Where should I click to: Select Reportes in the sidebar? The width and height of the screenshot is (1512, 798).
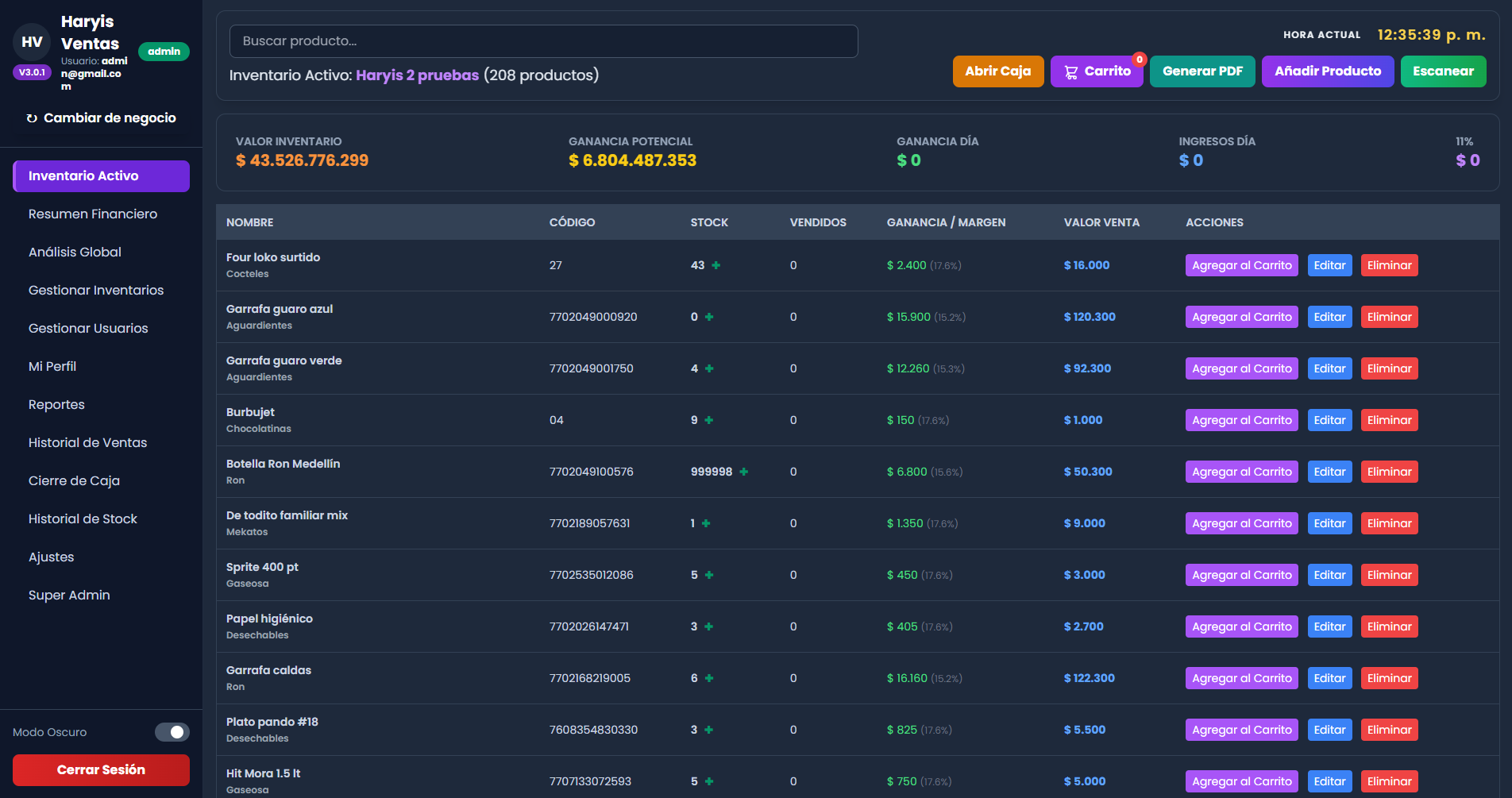click(56, 404)
